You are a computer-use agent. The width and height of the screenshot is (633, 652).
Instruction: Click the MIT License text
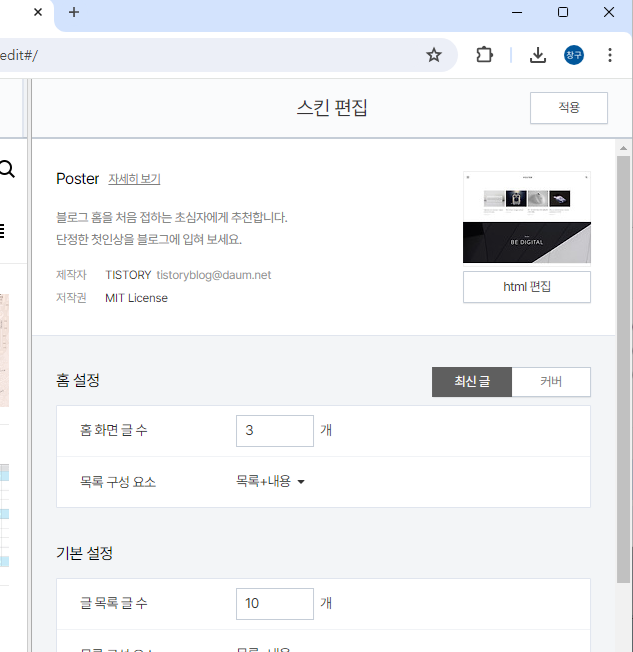(136, 298)
